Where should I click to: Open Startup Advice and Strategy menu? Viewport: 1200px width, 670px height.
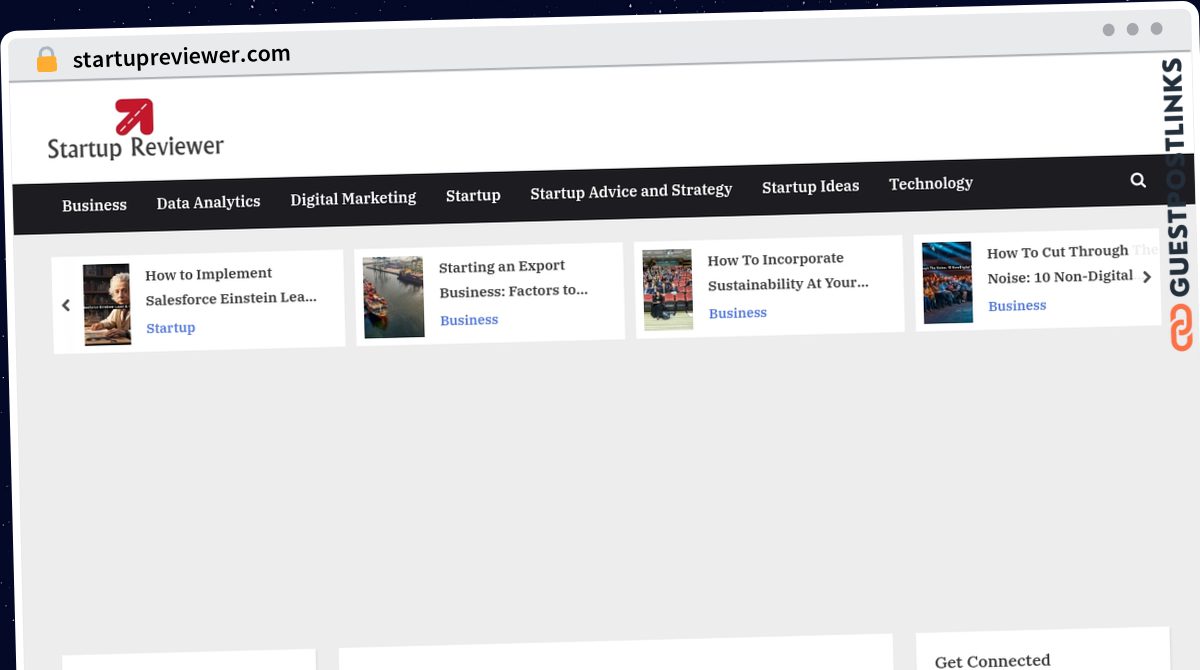pyautogui.click(x=631, y=190)
